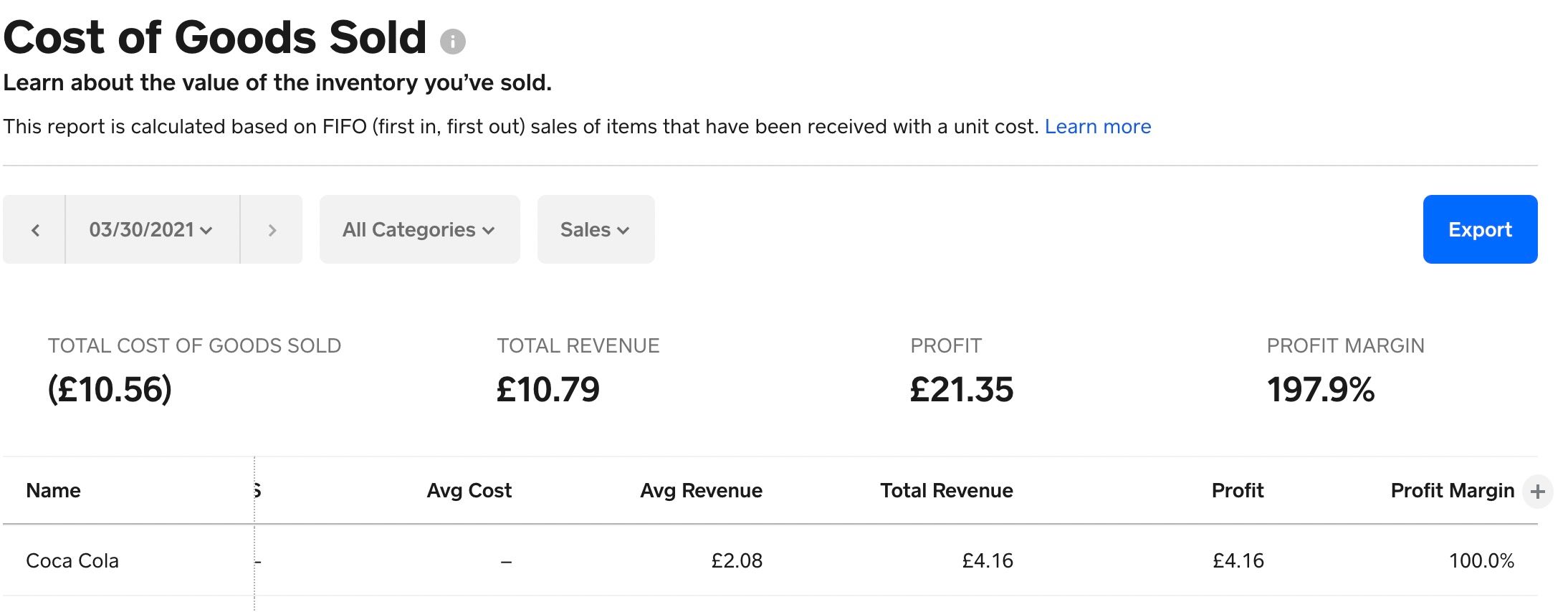
Task: Select the Coca Cola row in the table
Action: click(73, 560)
